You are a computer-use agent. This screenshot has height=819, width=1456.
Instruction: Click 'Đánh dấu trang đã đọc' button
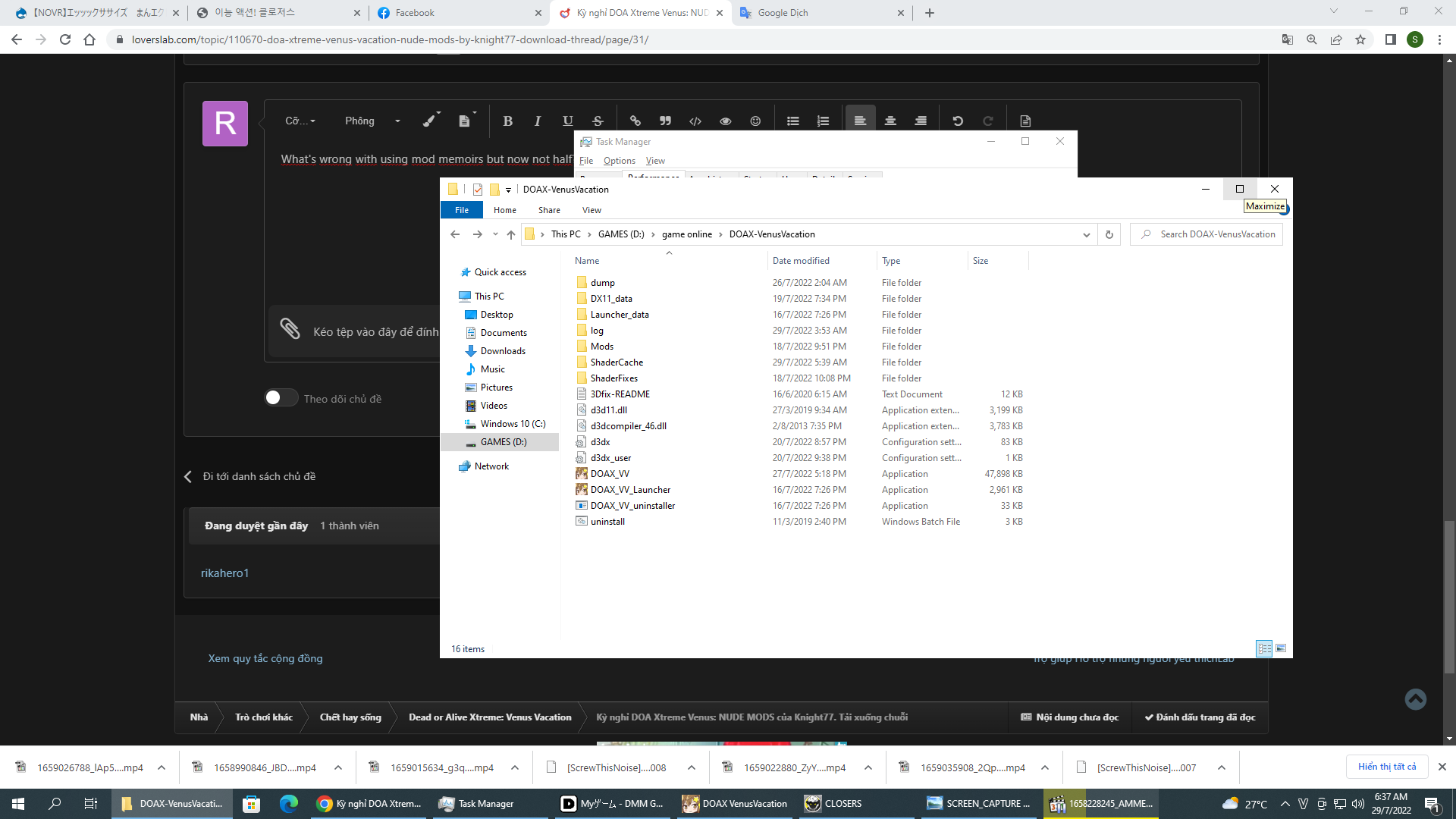1200,717
